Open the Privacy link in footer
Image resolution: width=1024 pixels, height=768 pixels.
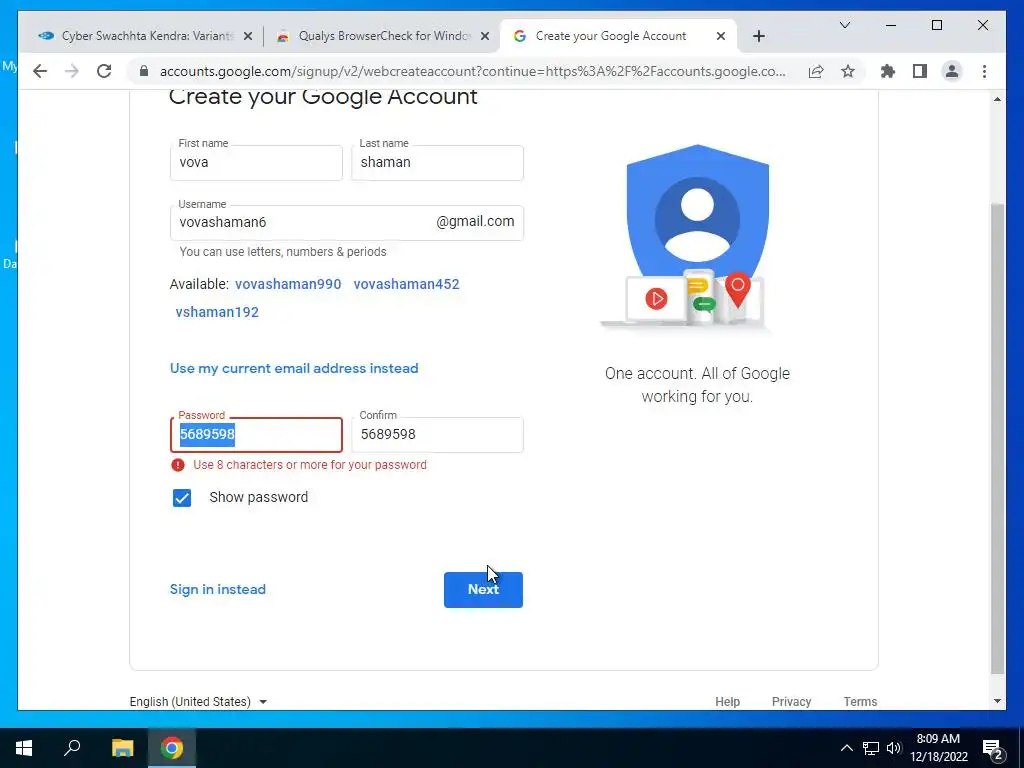pos(792,701)
